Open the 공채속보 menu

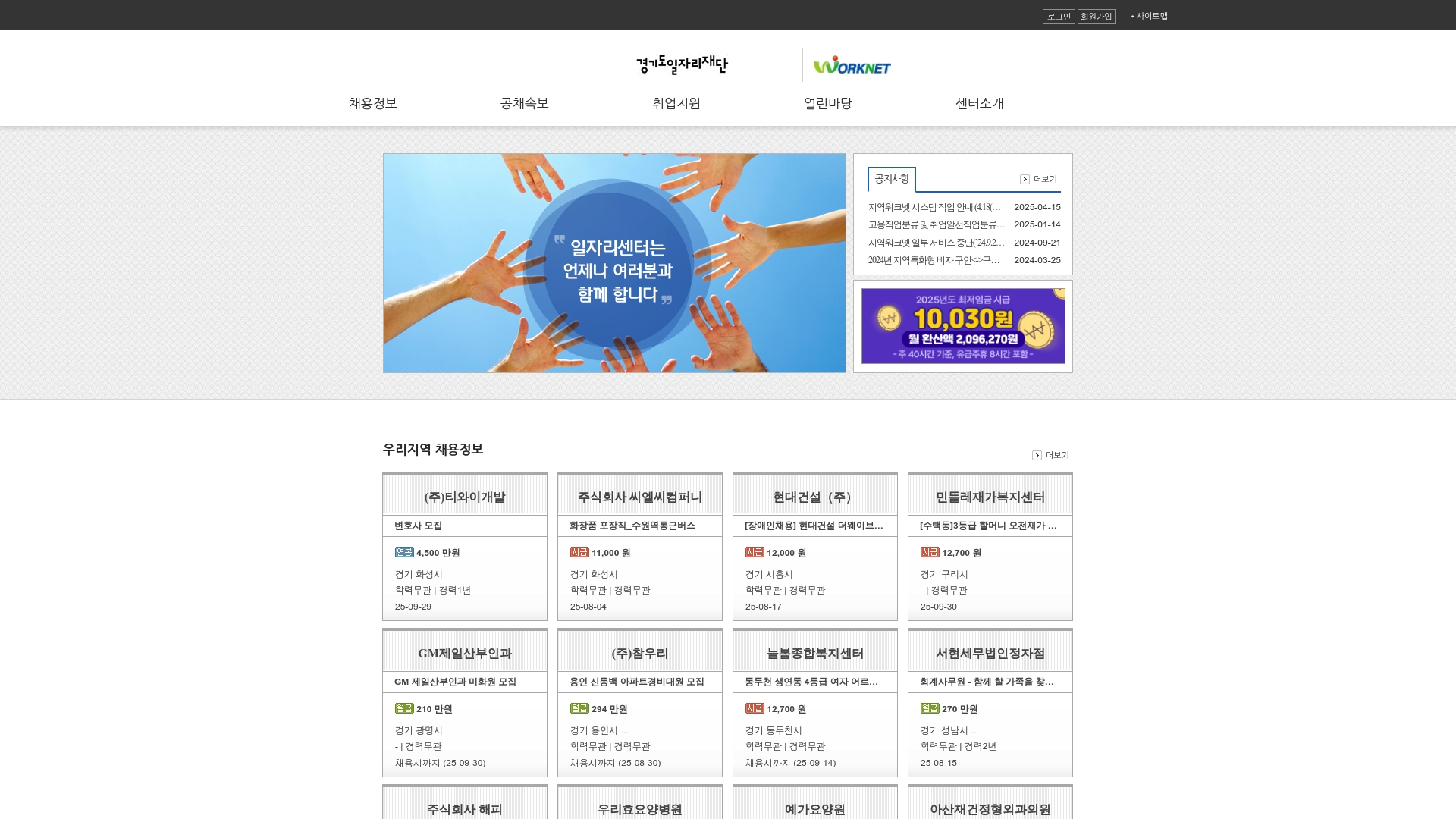point(525,103)
